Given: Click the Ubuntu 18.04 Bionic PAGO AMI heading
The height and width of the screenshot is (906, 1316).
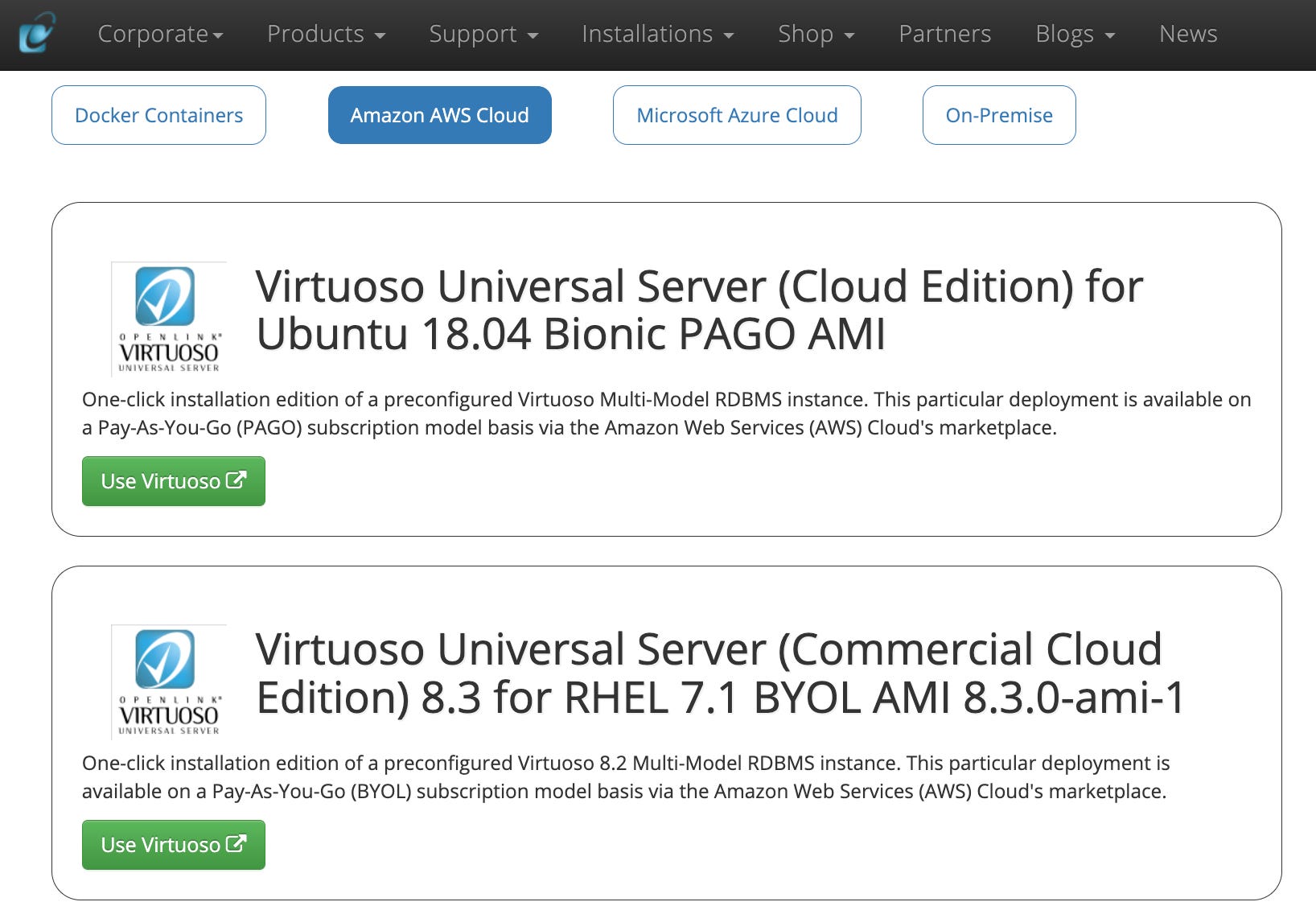Looking at the screenshot, I should tap(698, 310).
